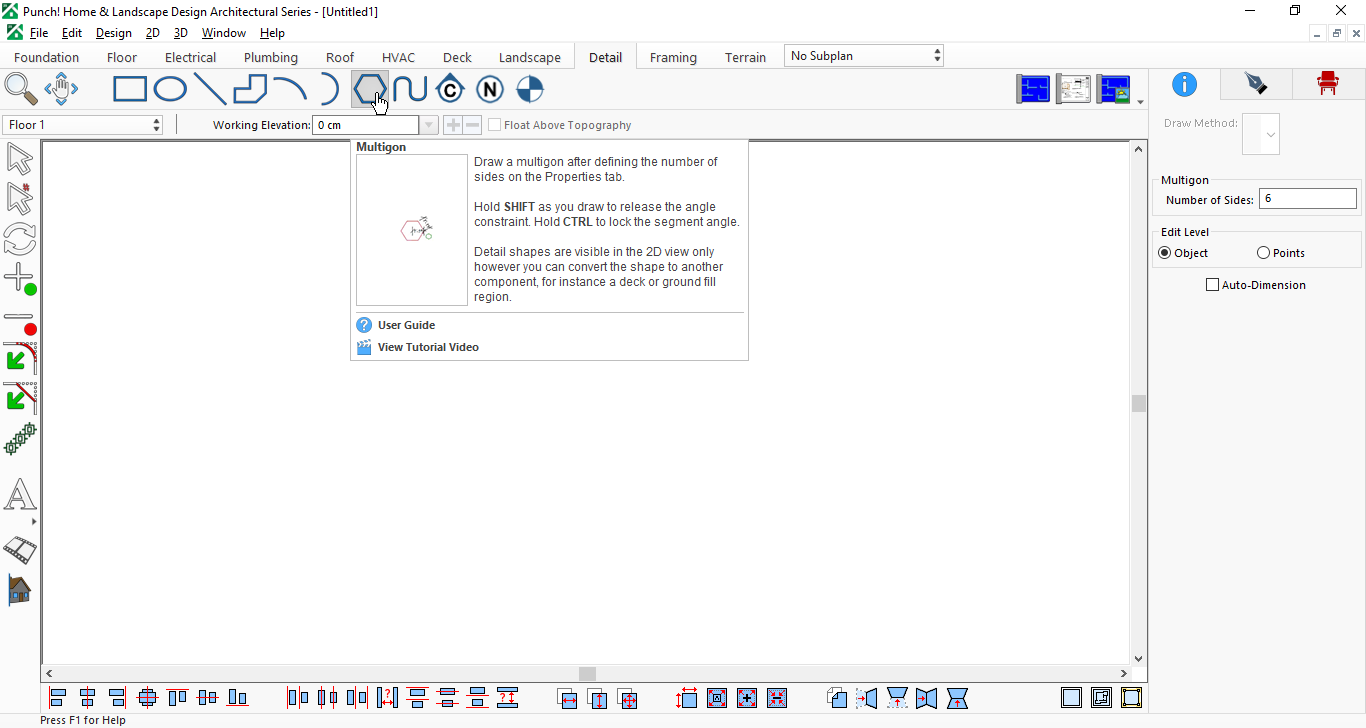Select the straight Line detail tool

(x=210, y=89)
